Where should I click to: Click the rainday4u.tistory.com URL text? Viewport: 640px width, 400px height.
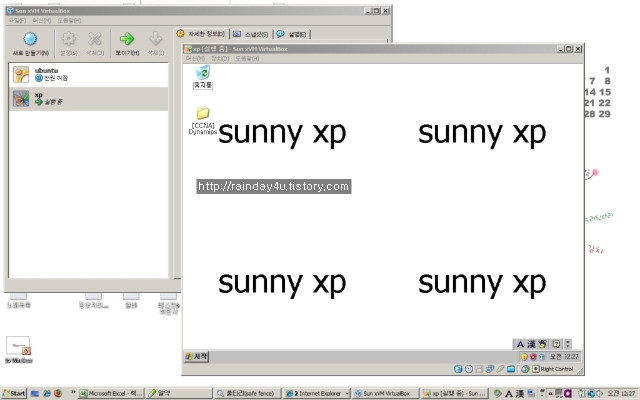pyautogui.click(x=273, y=187)
